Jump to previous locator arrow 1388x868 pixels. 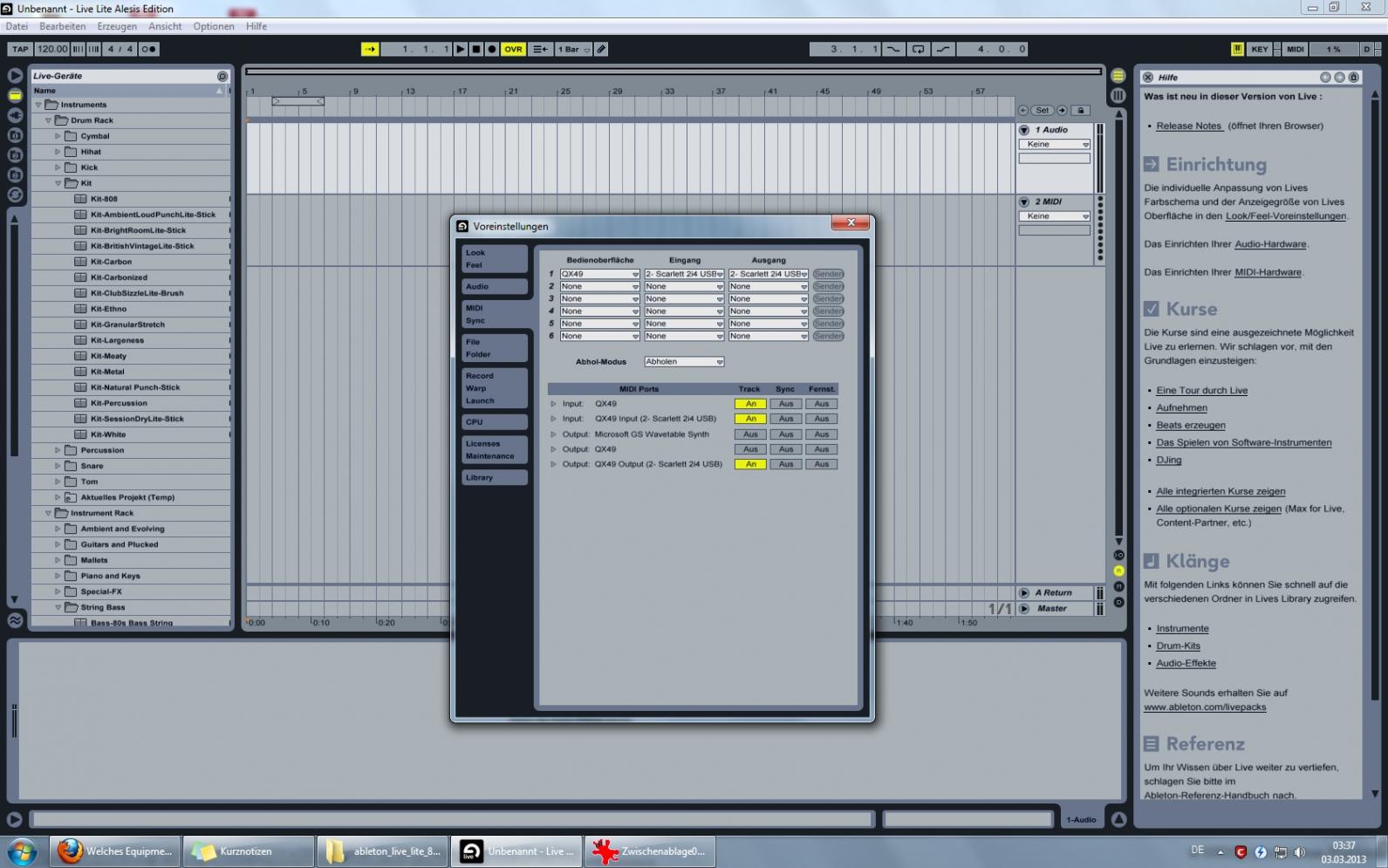point(1023,111)
